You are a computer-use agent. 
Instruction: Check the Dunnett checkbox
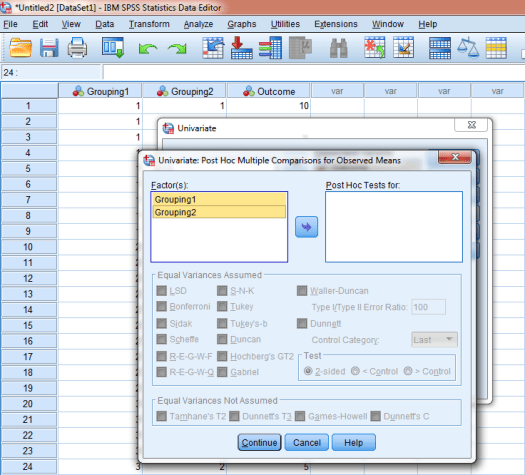[x=302, y=323]
